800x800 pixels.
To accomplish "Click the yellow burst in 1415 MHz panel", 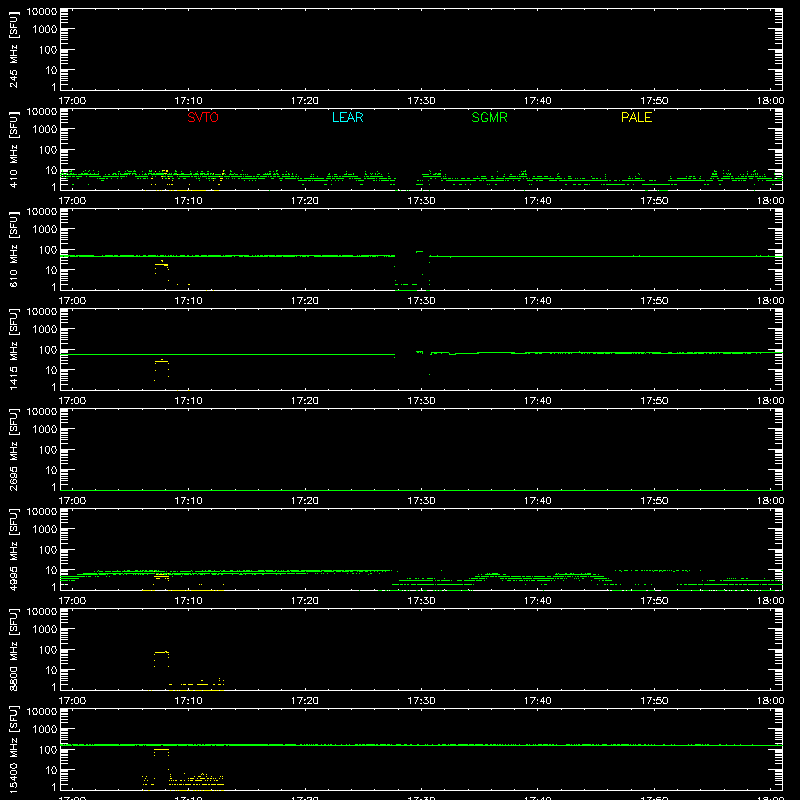I will click(x=161, y=361).
